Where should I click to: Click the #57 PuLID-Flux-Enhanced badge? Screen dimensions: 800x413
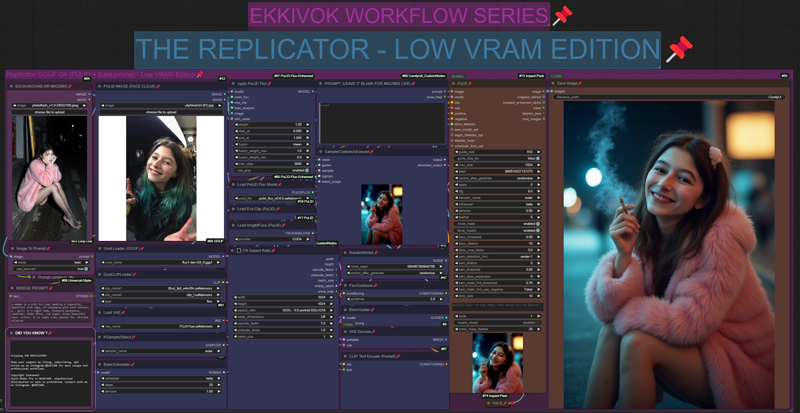click(x=293, y=76)
